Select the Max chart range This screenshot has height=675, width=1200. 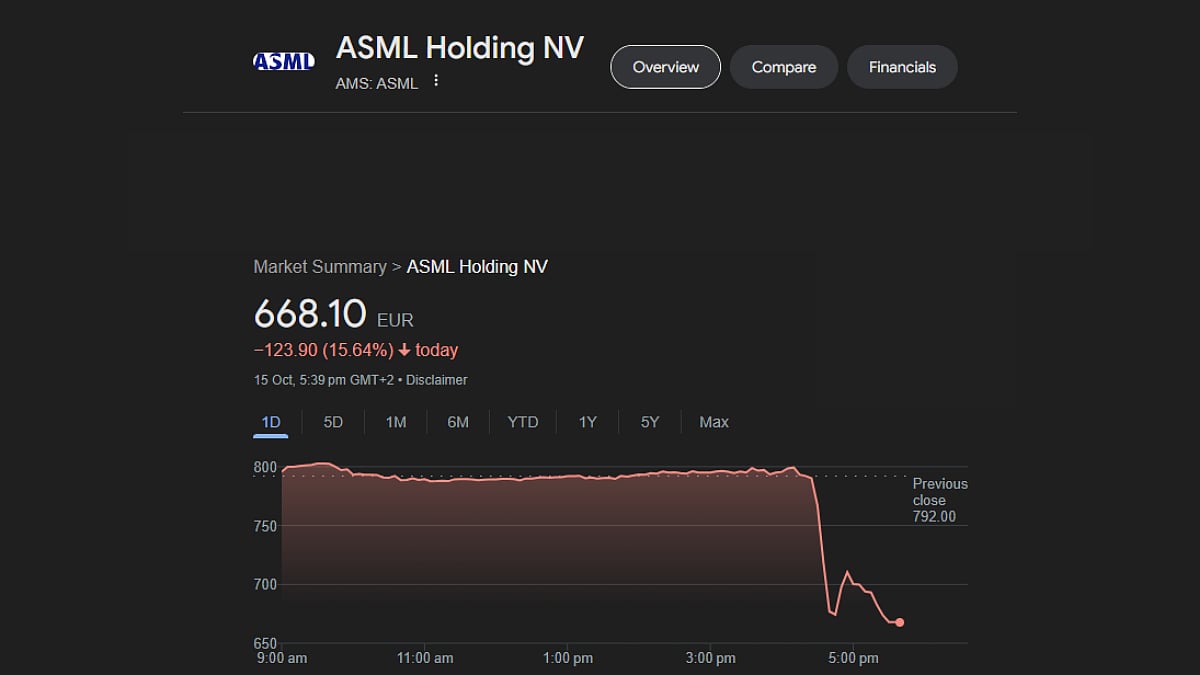click(x=714, y=422)
